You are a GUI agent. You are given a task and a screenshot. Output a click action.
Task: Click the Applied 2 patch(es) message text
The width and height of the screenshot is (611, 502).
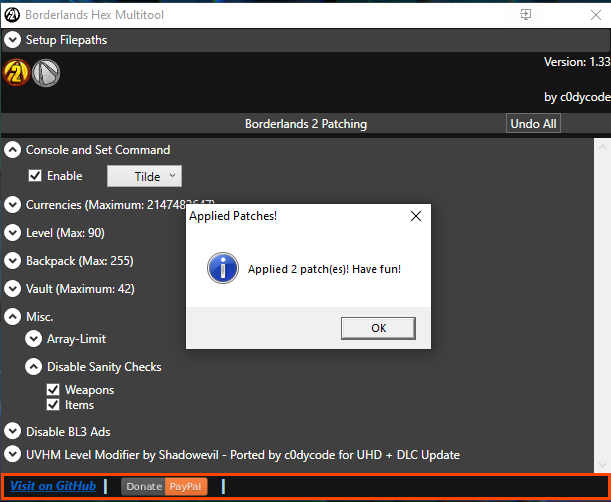point(324,269)
